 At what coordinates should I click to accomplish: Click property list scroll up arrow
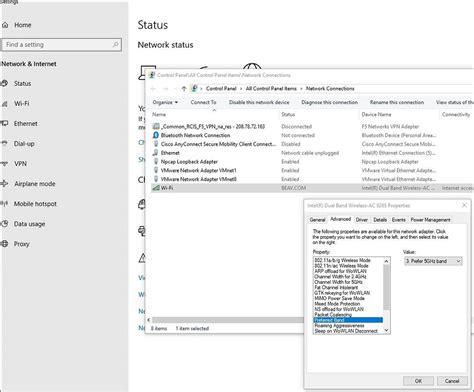(x=386, y=261)
